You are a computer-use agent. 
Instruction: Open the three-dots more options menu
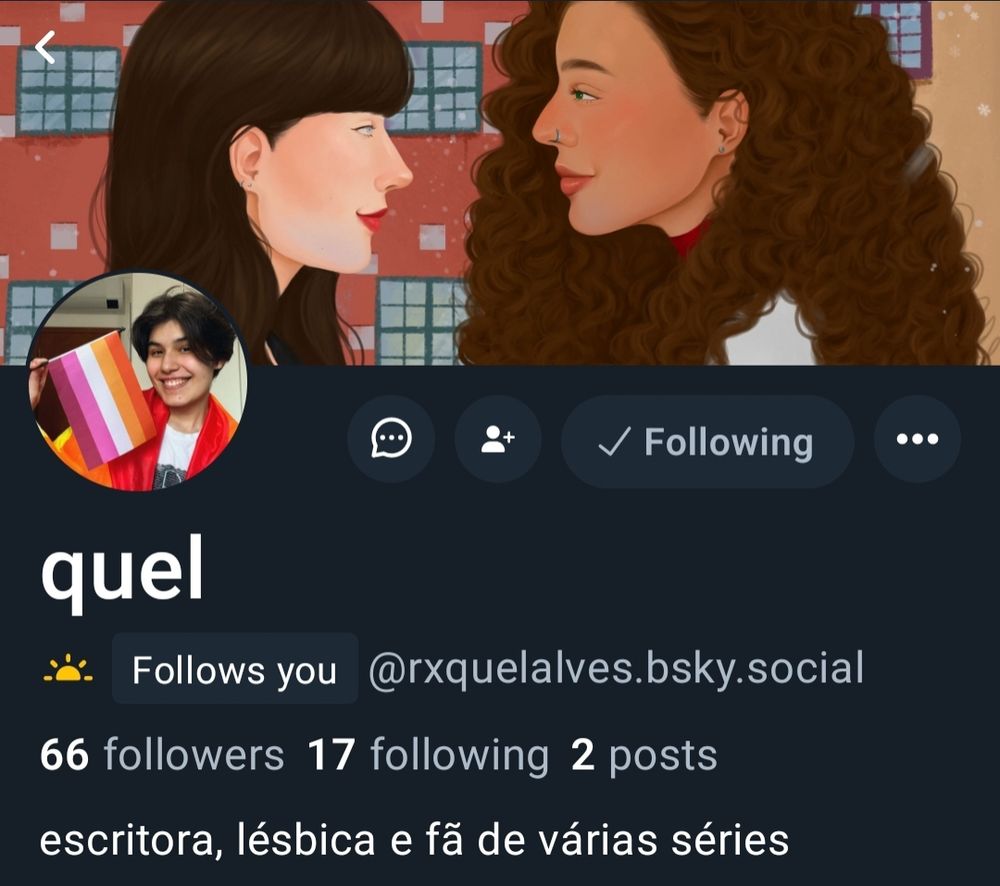click(917, 439)
